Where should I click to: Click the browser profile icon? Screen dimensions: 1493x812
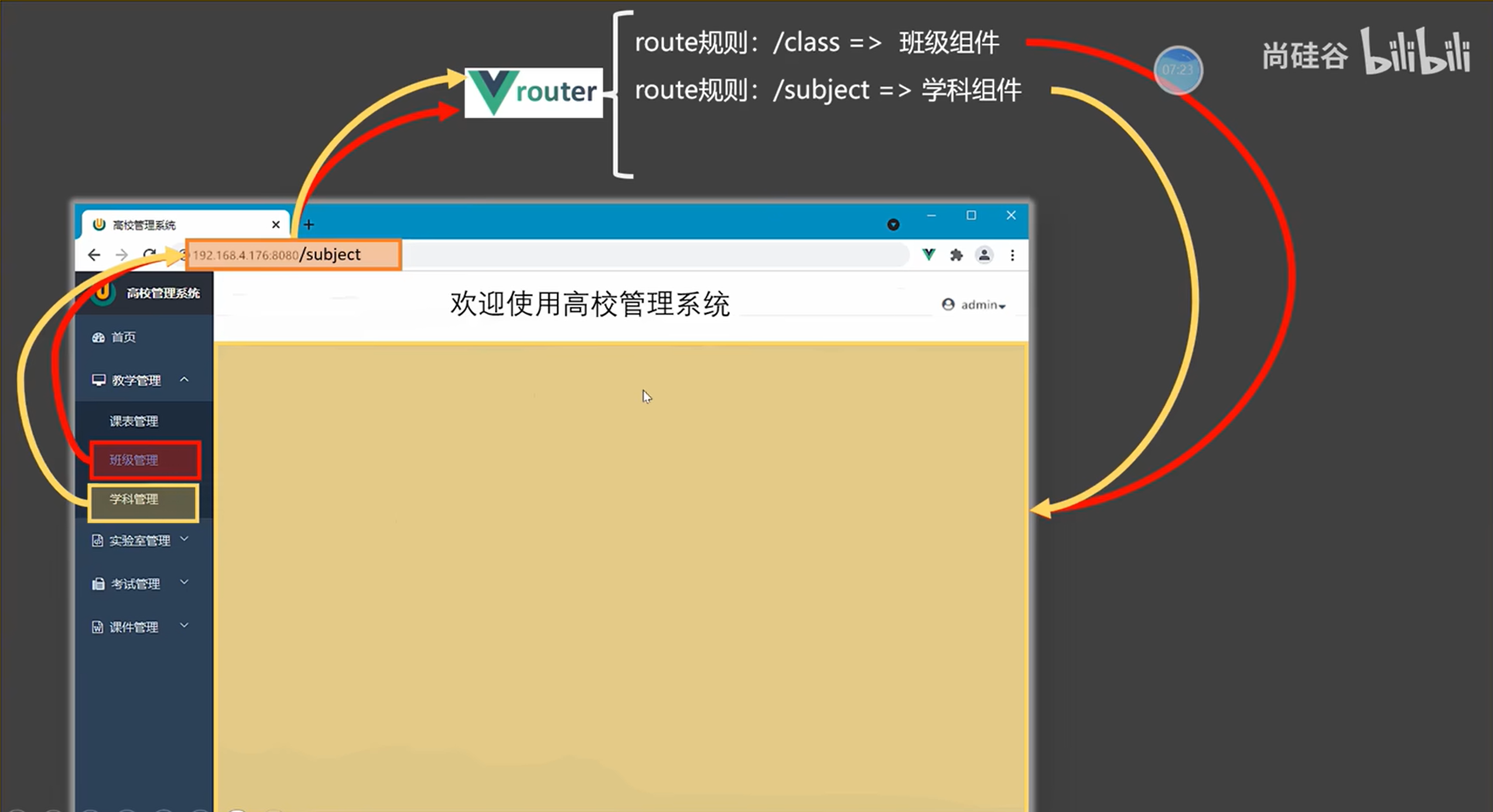[x=985, y=255]
